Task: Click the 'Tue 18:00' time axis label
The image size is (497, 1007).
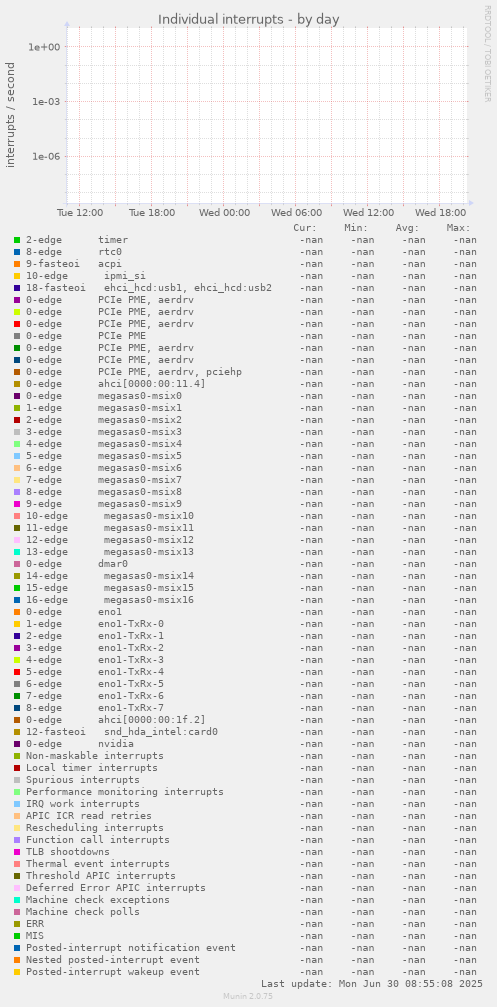Action: coord(152,213)
